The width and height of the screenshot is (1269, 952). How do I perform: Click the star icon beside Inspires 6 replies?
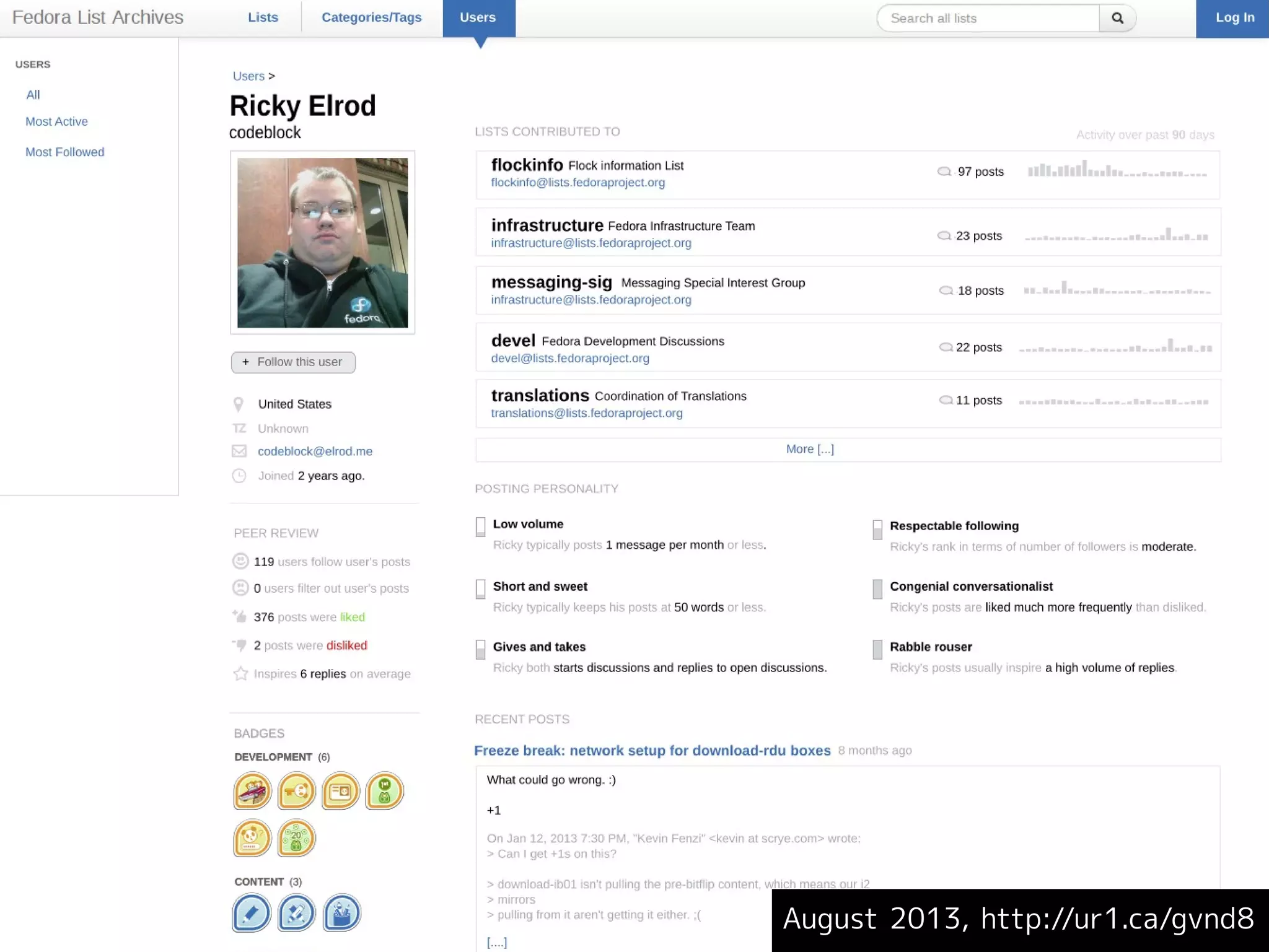point(240,673)
